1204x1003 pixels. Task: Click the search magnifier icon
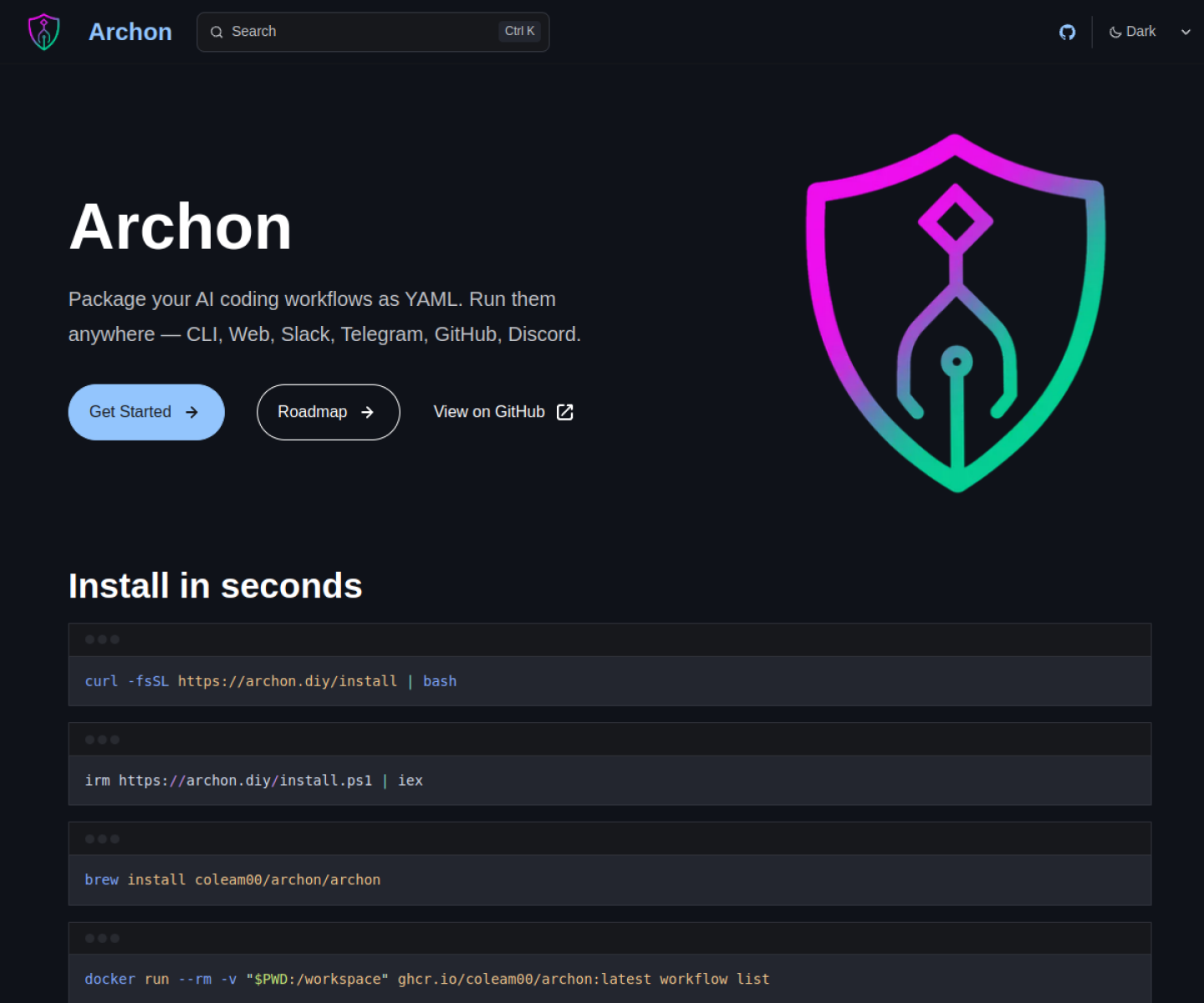(217, 32)
